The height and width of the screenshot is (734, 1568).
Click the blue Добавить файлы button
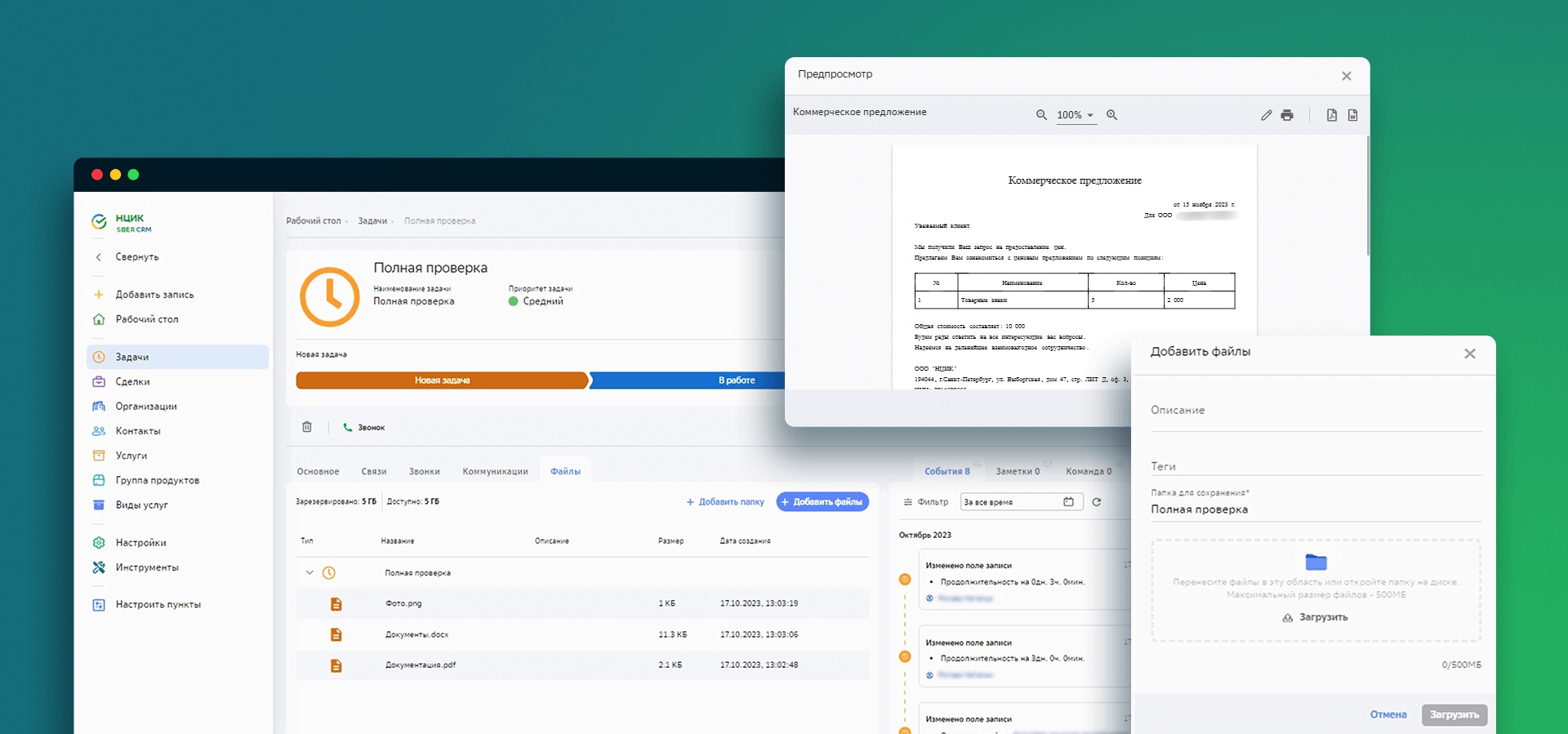coord(822,502)
